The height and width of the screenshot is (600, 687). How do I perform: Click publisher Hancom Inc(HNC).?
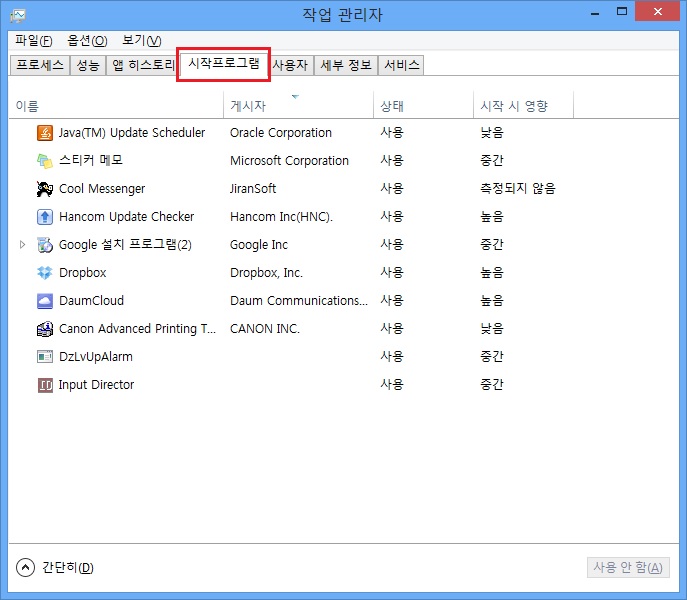[x=281, y=217]
